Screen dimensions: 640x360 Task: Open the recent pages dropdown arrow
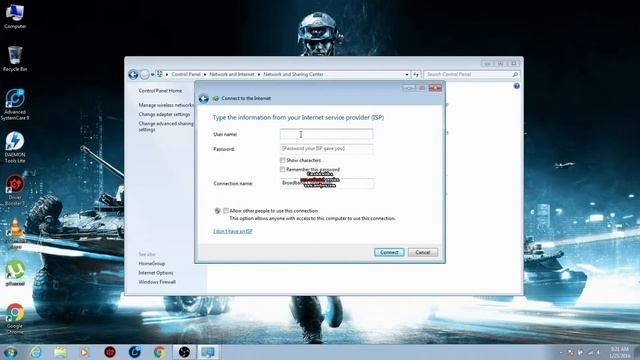(x=152, y=74)
